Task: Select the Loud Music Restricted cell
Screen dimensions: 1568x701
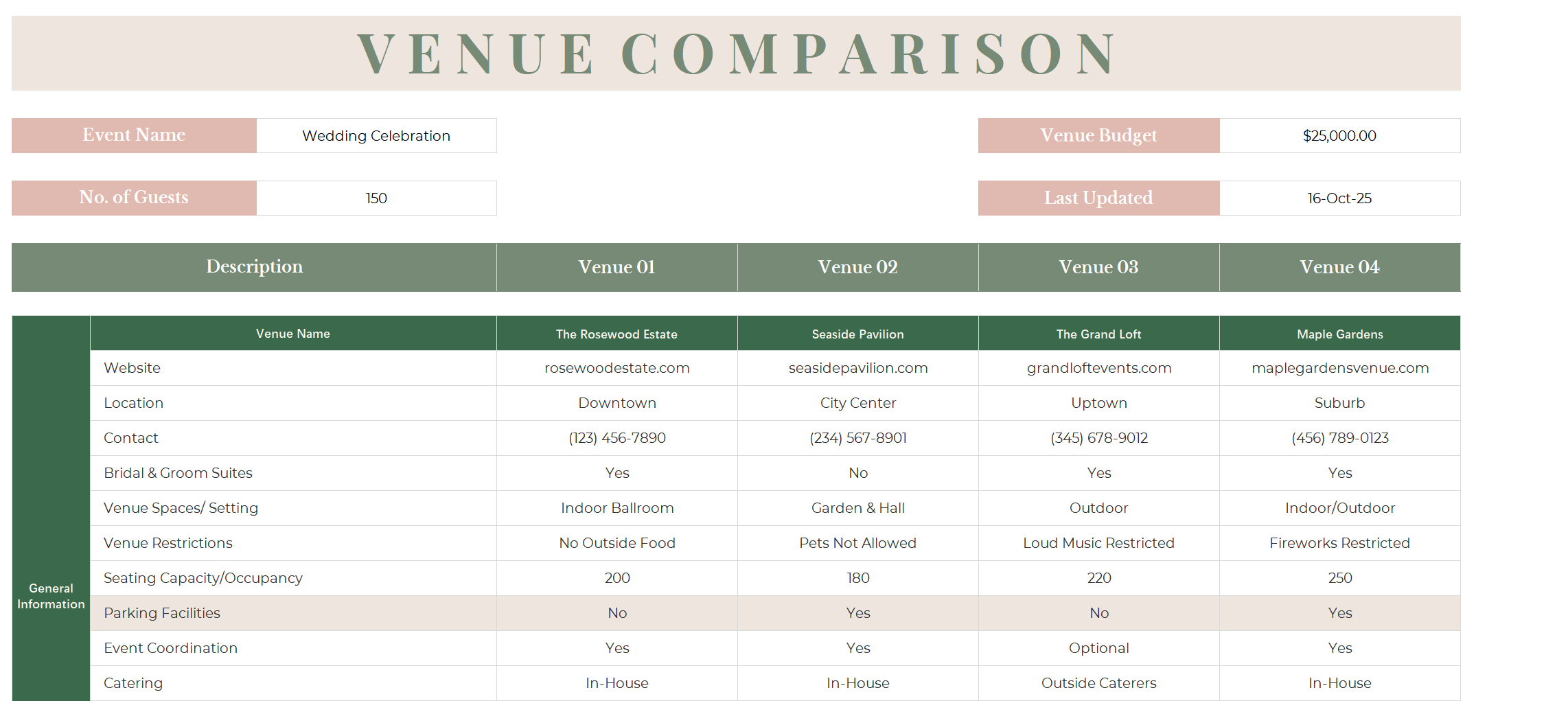Action: [x=1098, y=543]
